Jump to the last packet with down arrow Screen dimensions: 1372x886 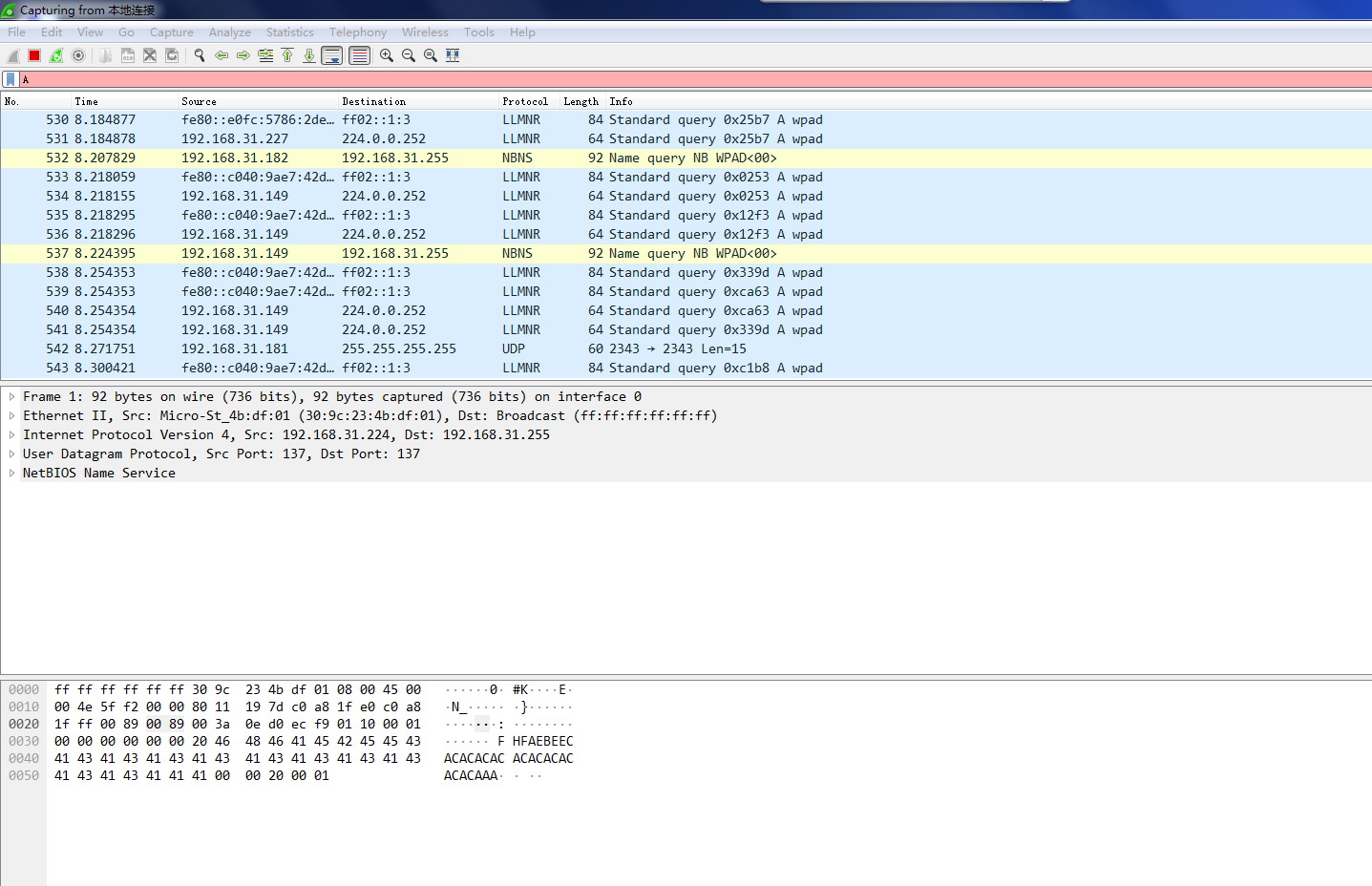(x=309, y=55)
